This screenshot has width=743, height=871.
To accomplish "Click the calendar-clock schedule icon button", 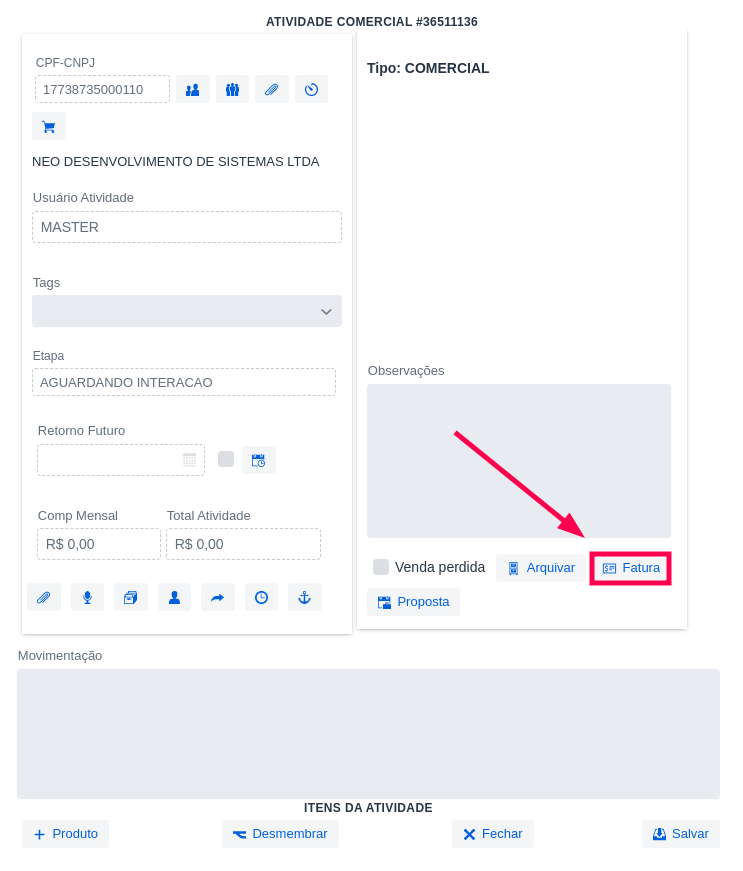I will coord(258,460).
